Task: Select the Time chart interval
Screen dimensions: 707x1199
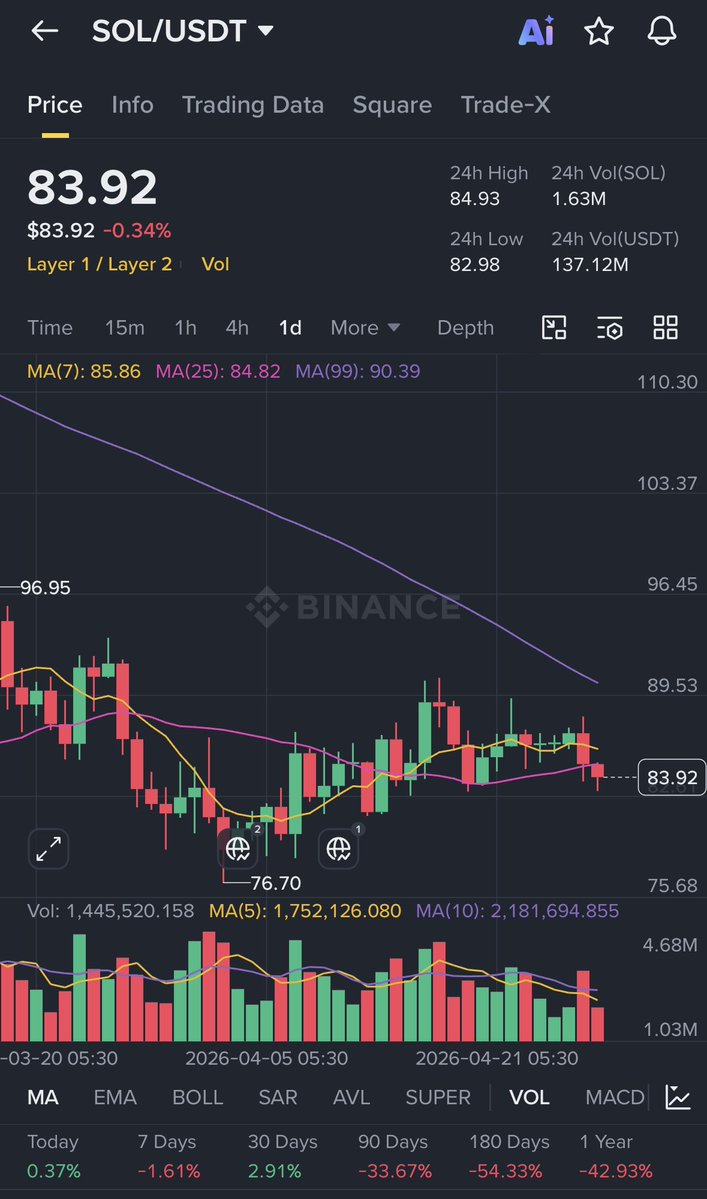Action: pyautogui.click(x=50, y=327)
